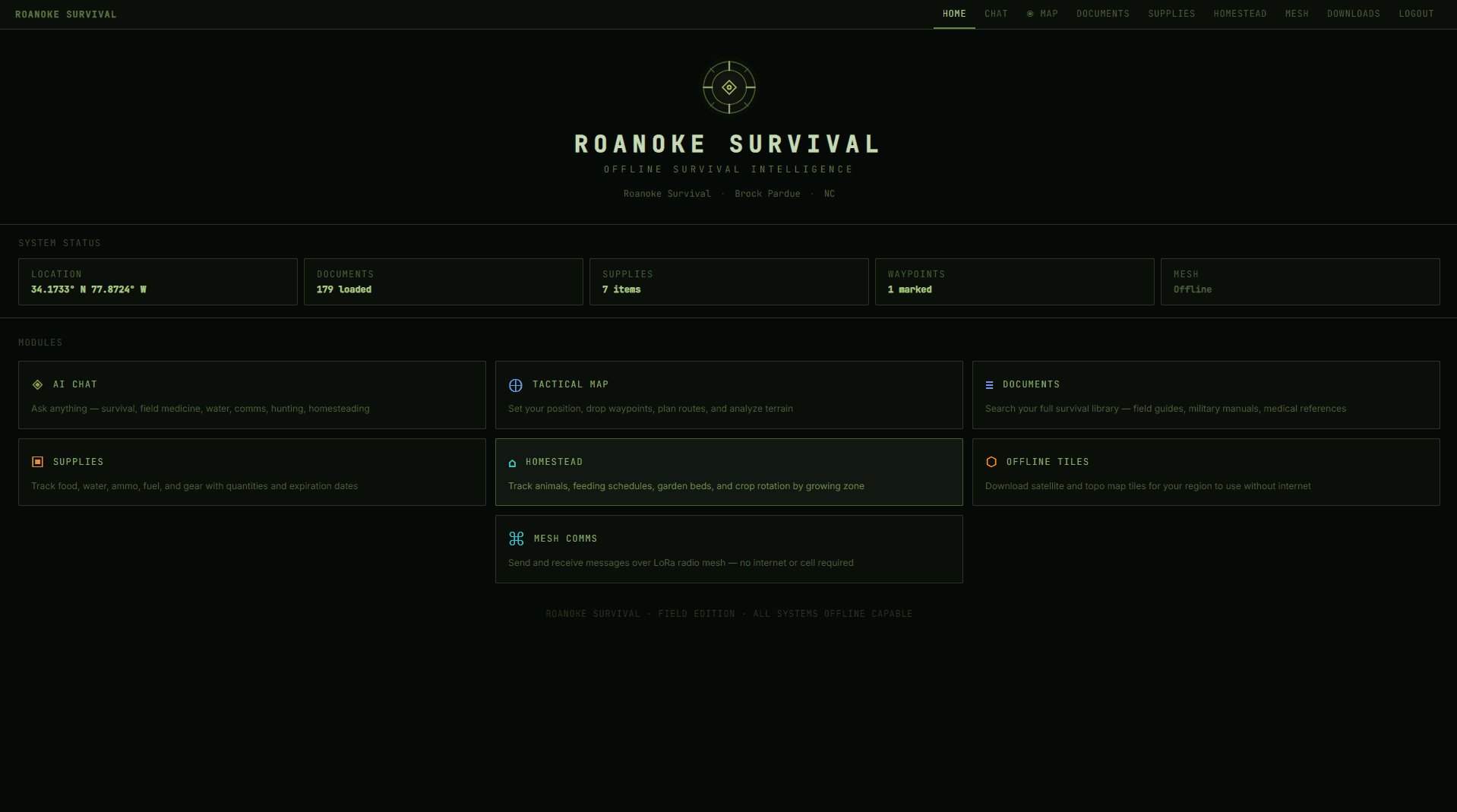This screenshot has height=812, width=1457.
Task: Open the MESH COMMS module card
Action: tap(728, 548)
